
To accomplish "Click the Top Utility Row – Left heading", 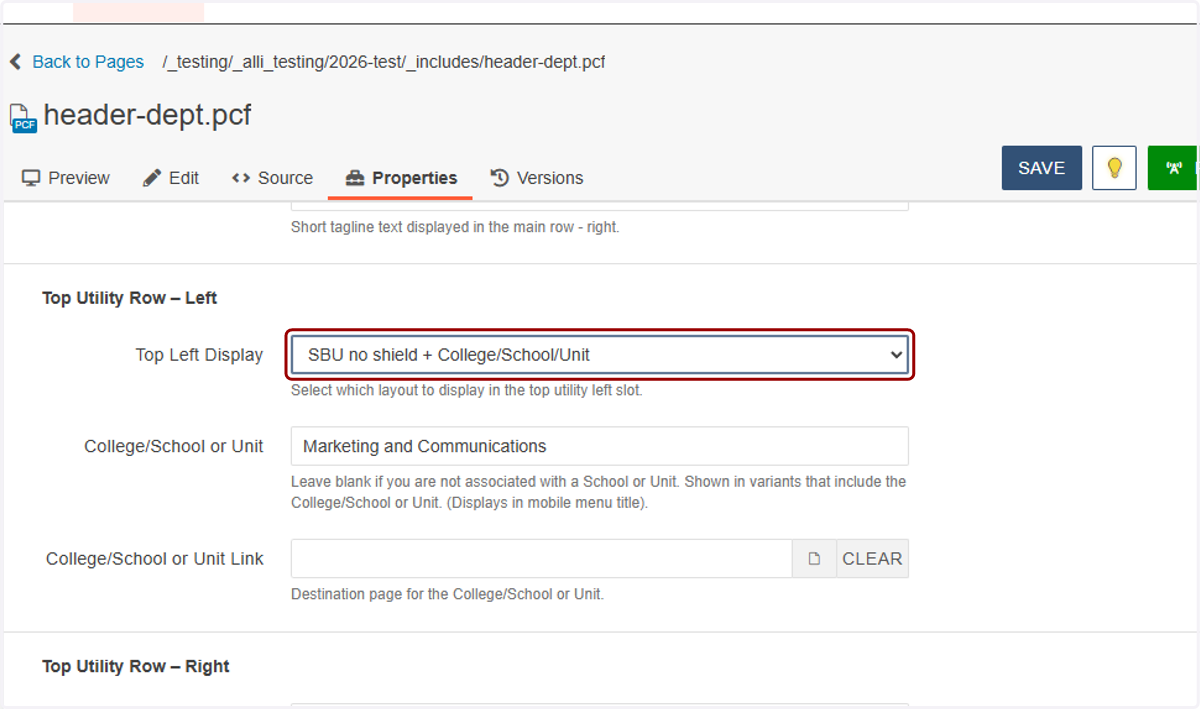I will [130, 298].
